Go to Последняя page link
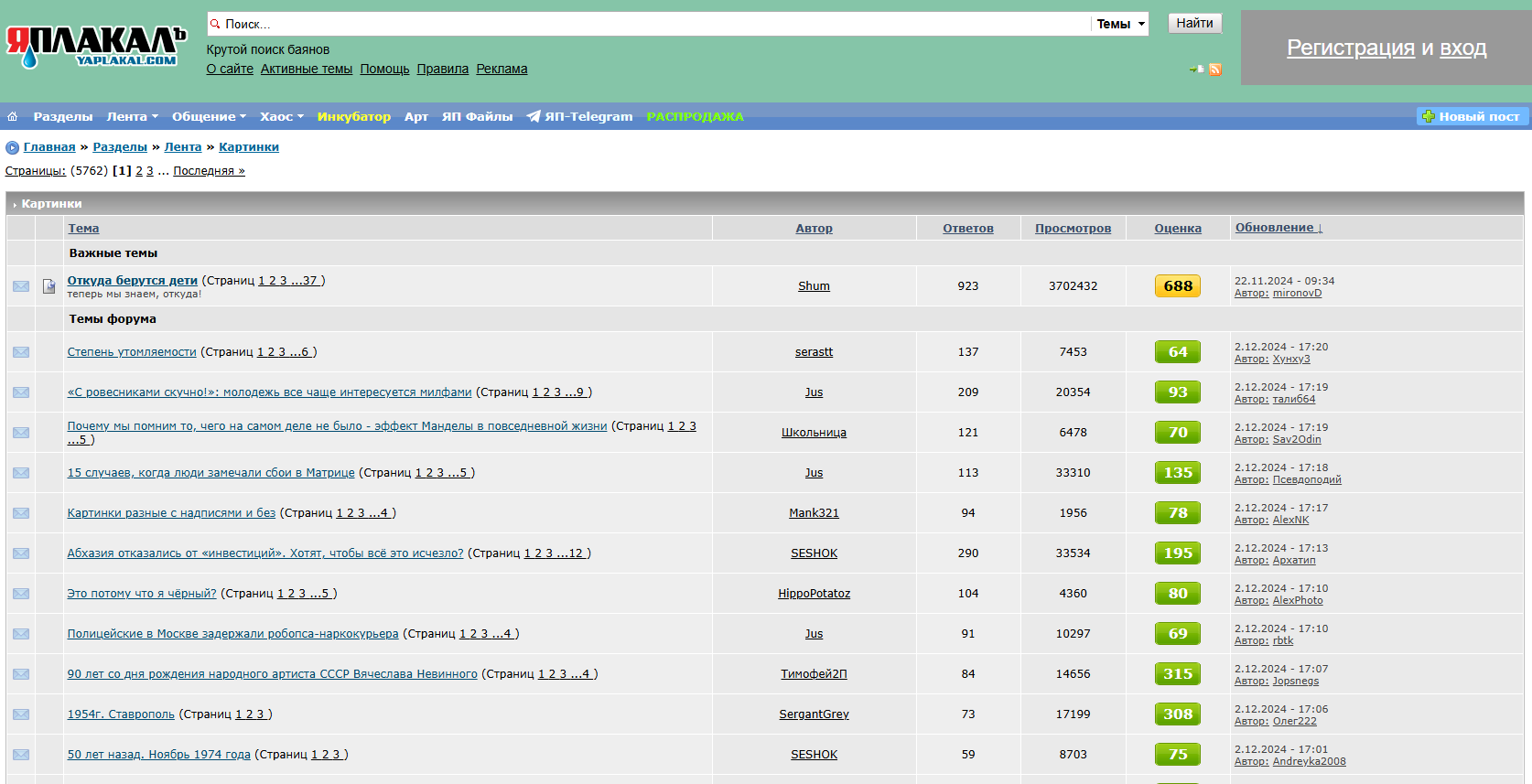 (x=209, y=171)
